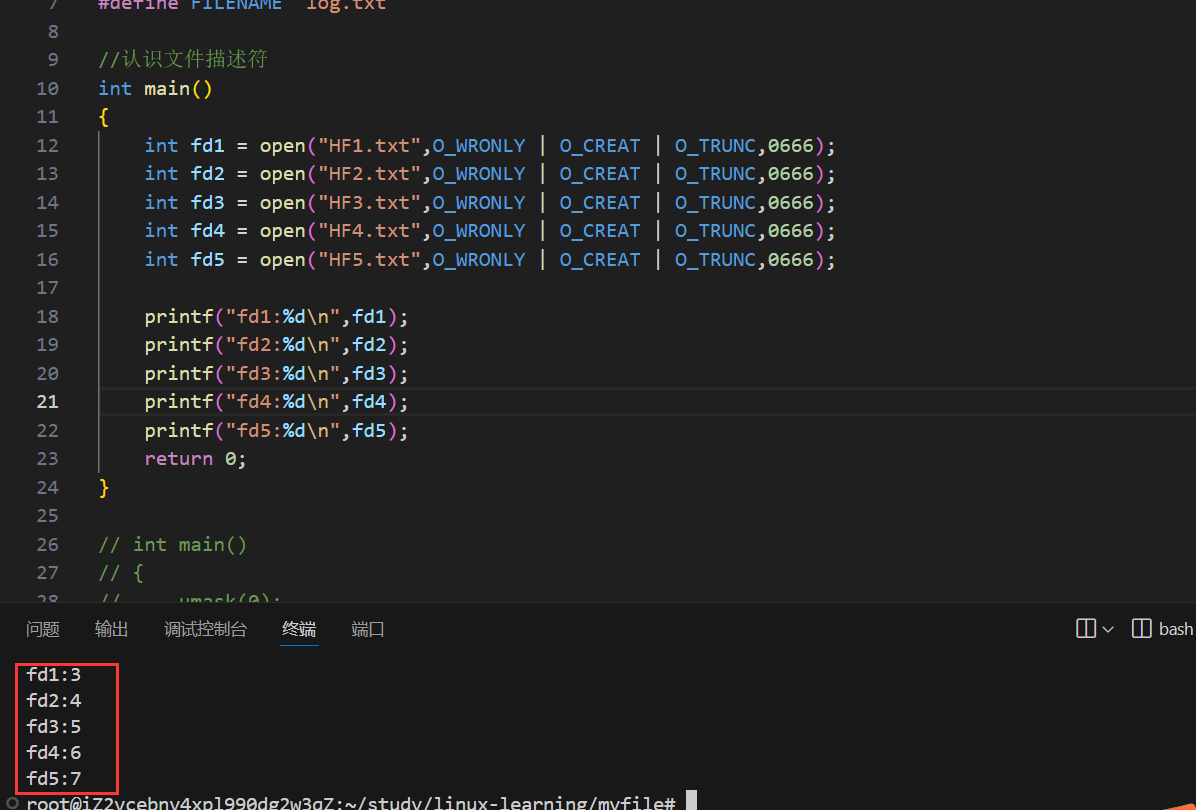Open the 输出 panel tab
This screenshot has width=1196, height=810.
[112, 629]
